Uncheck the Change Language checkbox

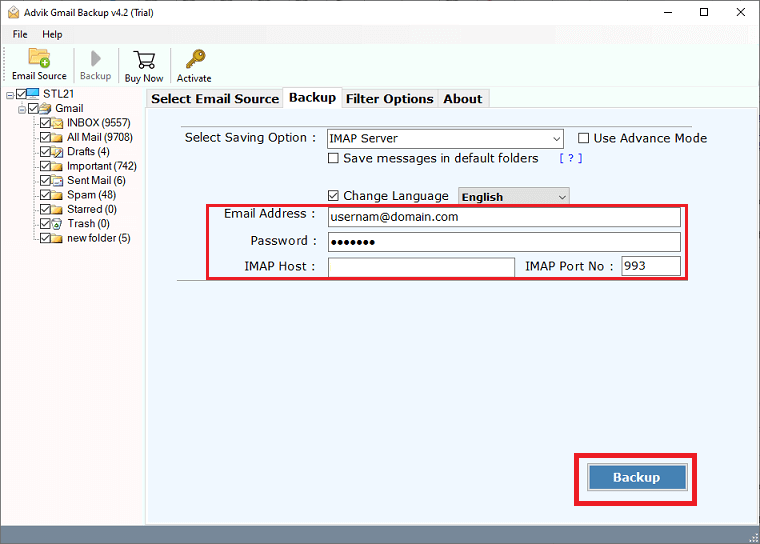333,195
